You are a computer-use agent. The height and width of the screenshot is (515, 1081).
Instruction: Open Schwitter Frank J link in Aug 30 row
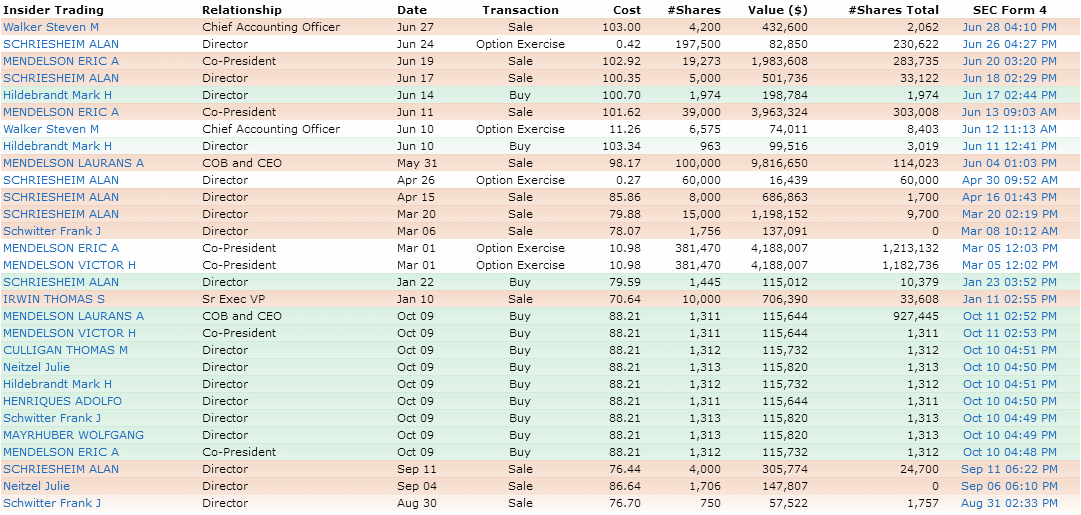[x=52, y=503]
